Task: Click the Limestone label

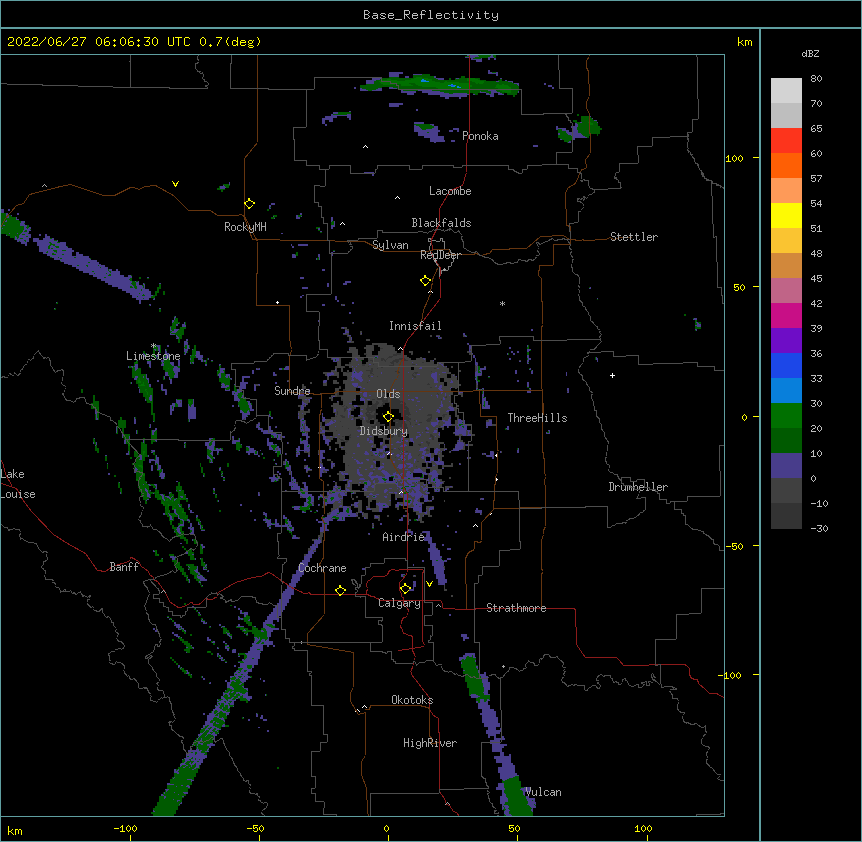Action: coord(153,356)
